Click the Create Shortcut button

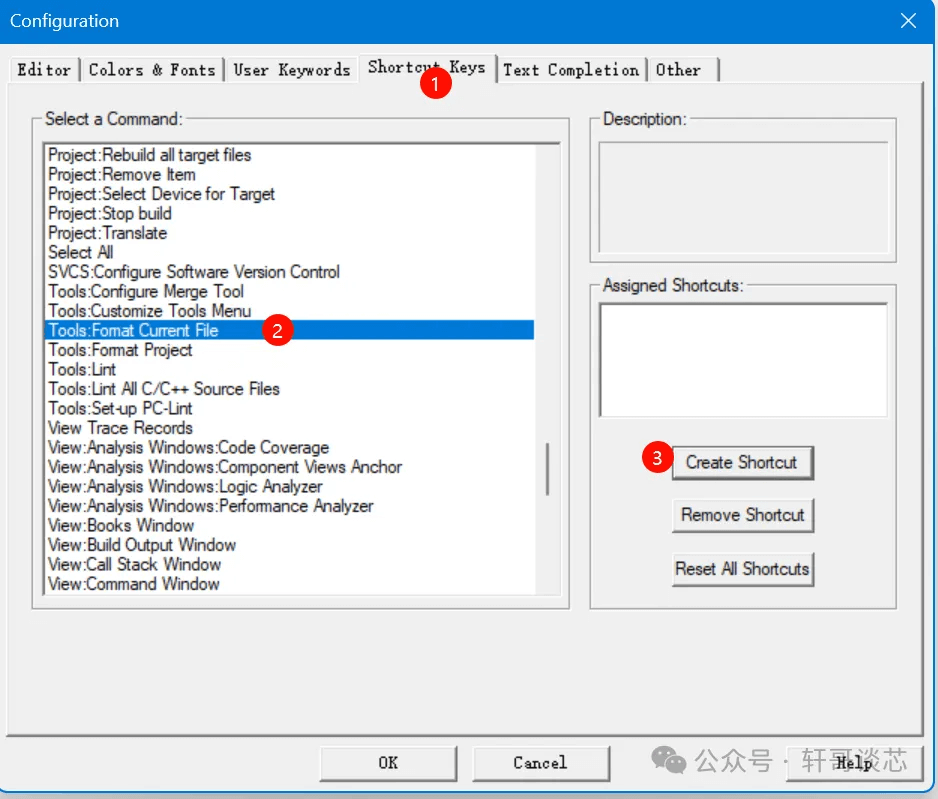coord(741,463)
